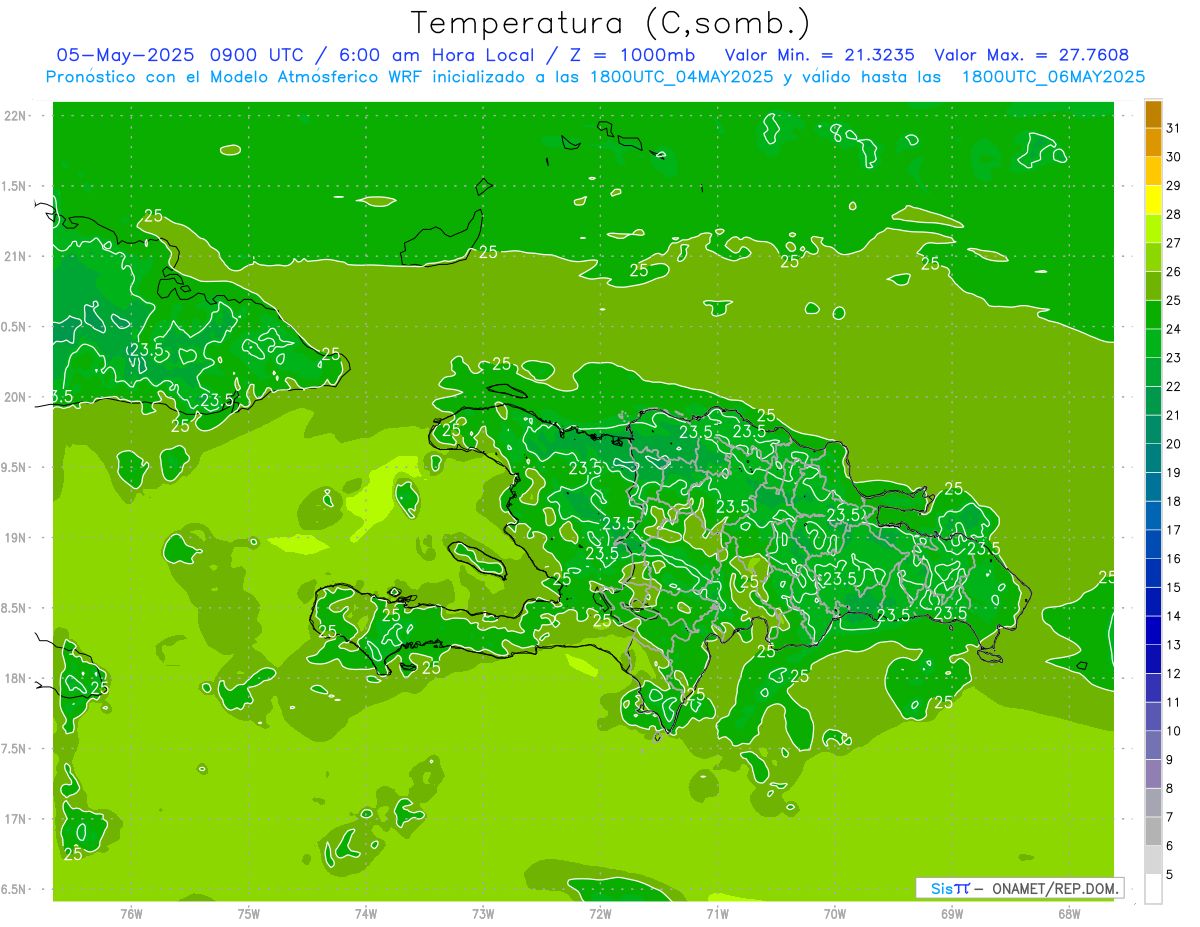Click the legend label "10"
Viewport: 1200px width, 927px height.
click(x=1173, y=731)
